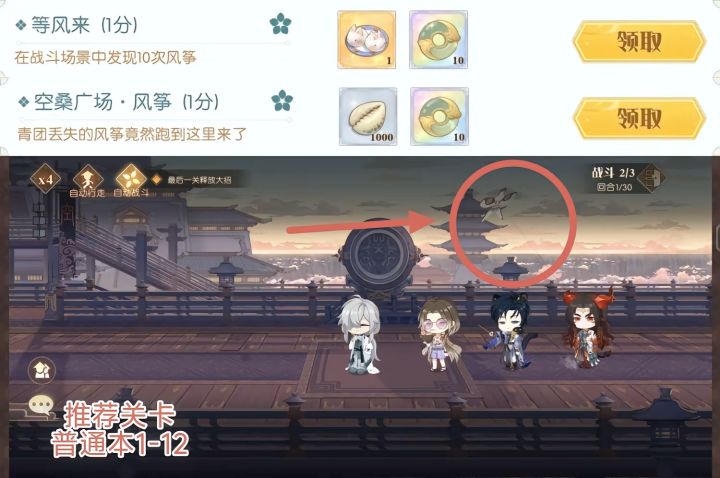Toggle 自动行走 auto-walk
The image size is (720, 478).
87,180
